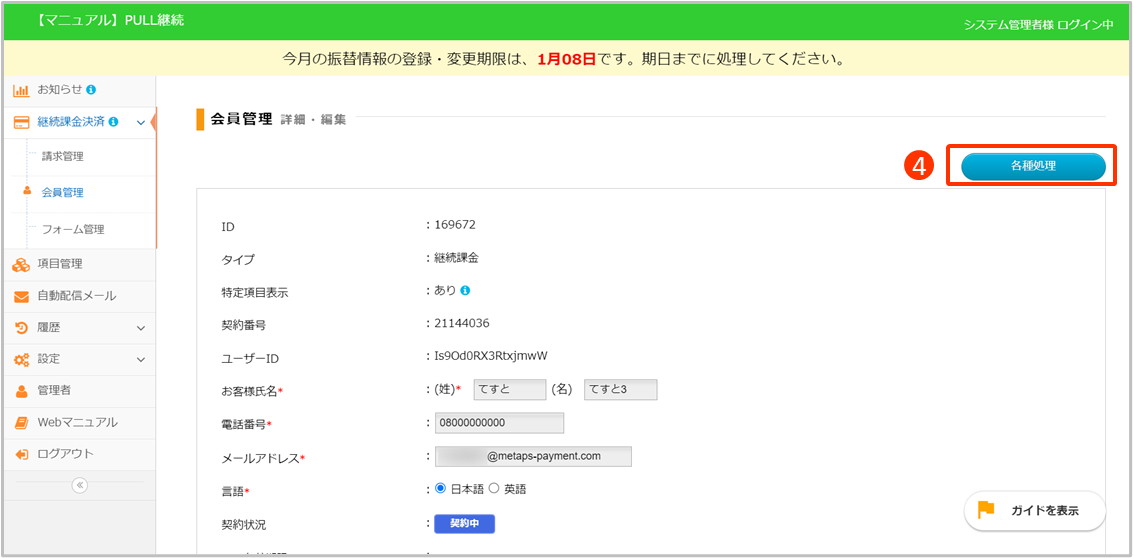Collapse the sidebar with double-arrow button

coord(80,485)
